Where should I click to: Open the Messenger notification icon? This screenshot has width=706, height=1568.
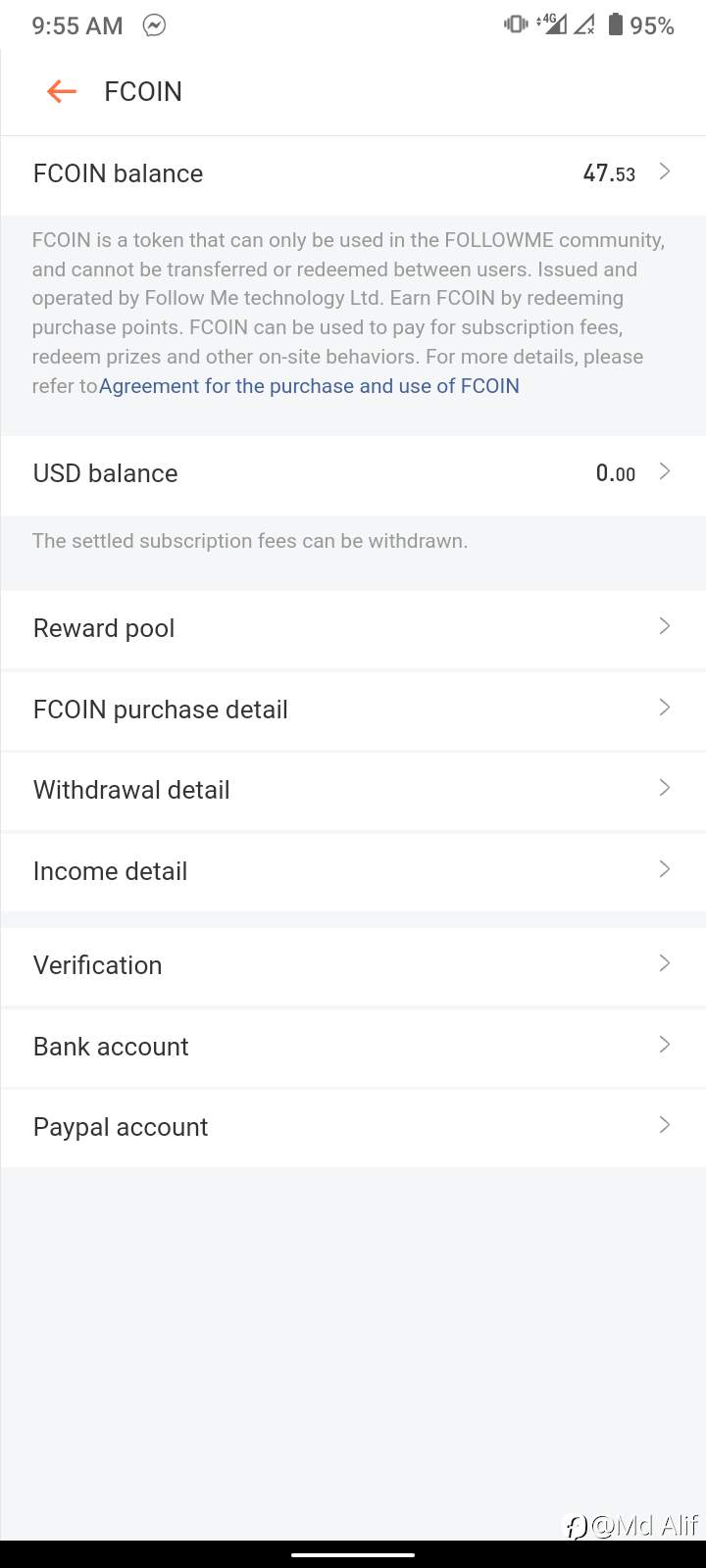pyautogui.click(x=154, y=25)
